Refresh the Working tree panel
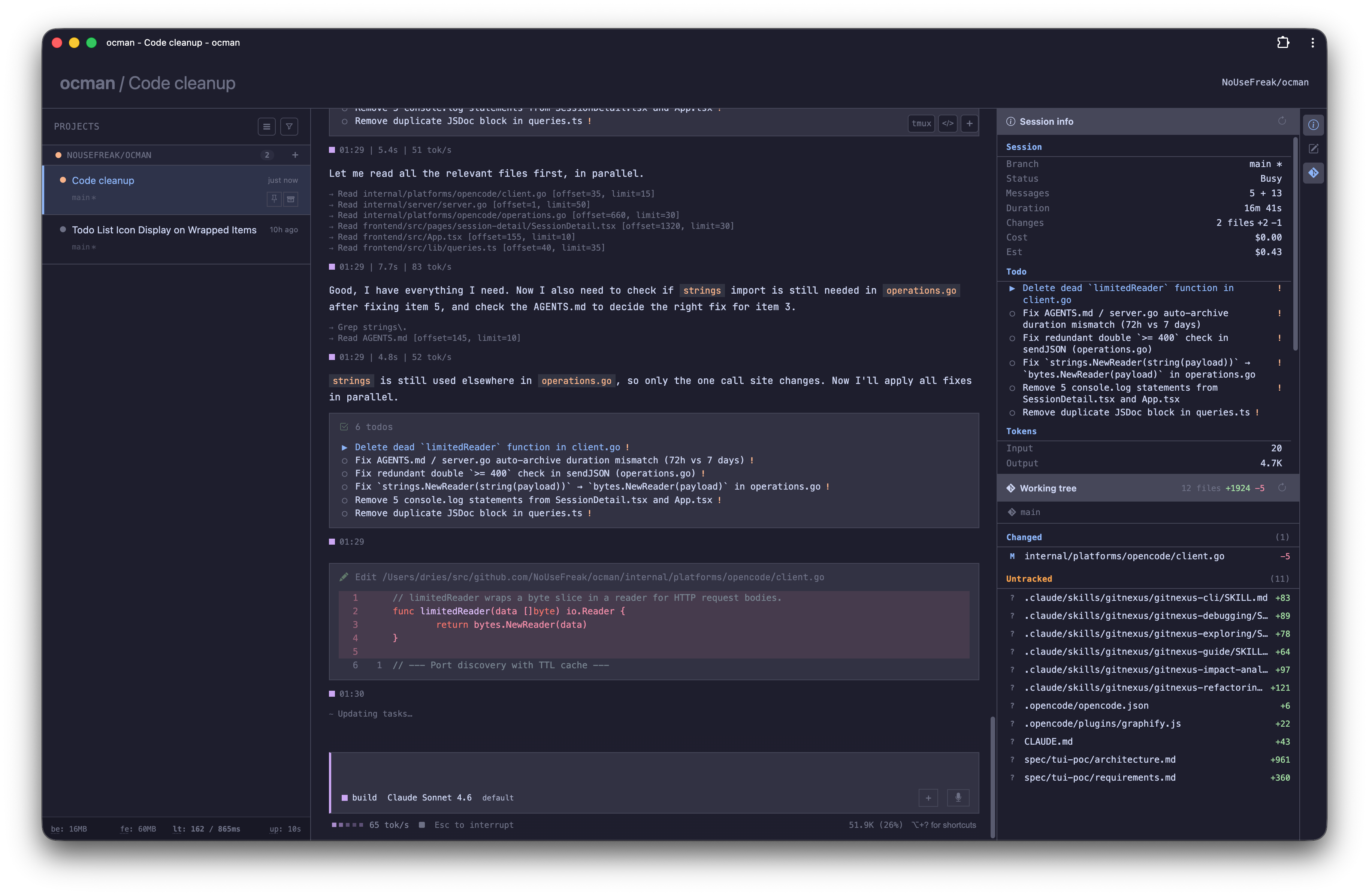1369x896 pixels. [1282, 488]
